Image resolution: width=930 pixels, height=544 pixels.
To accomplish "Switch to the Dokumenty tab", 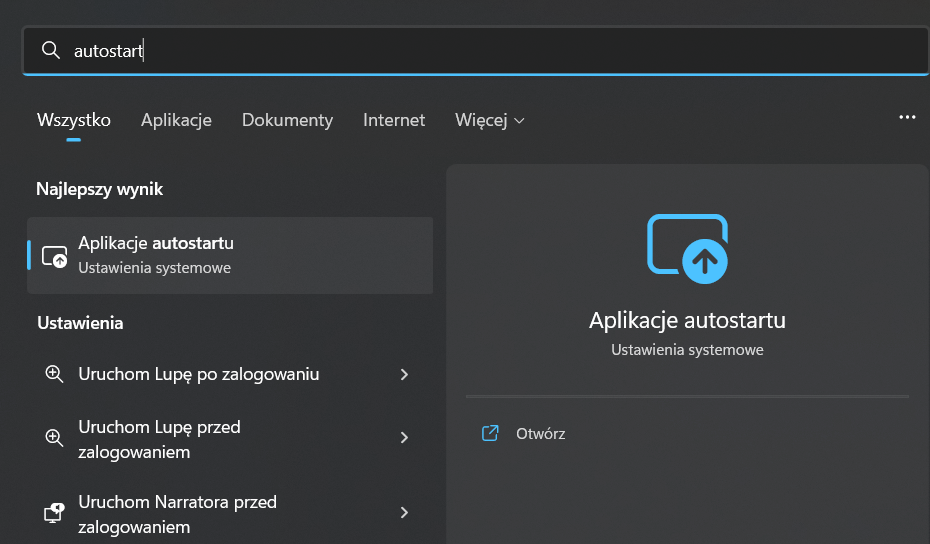I will (x=287, y=120).
